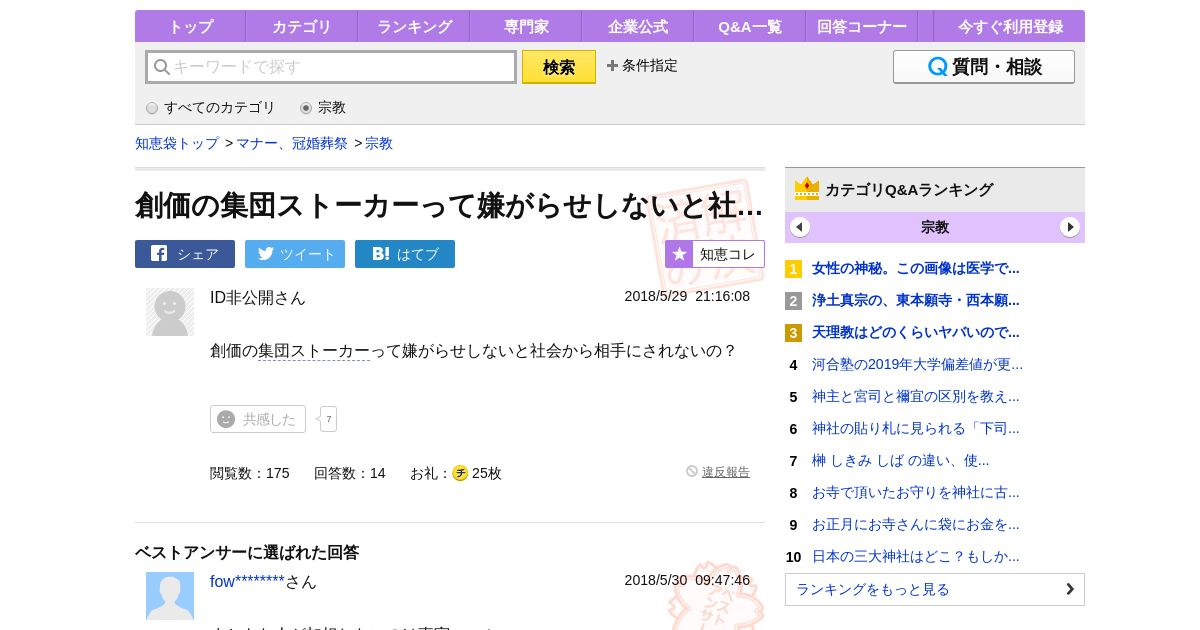This screenshot has width=1200, height=630.
Task: Click the 共感した count of 7
Action: pos(328,419)
